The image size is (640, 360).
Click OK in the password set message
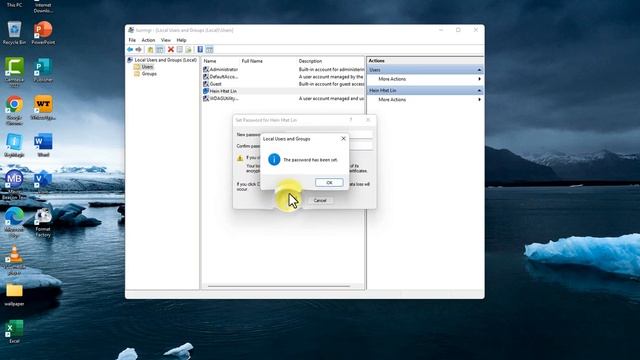[329, 182]
